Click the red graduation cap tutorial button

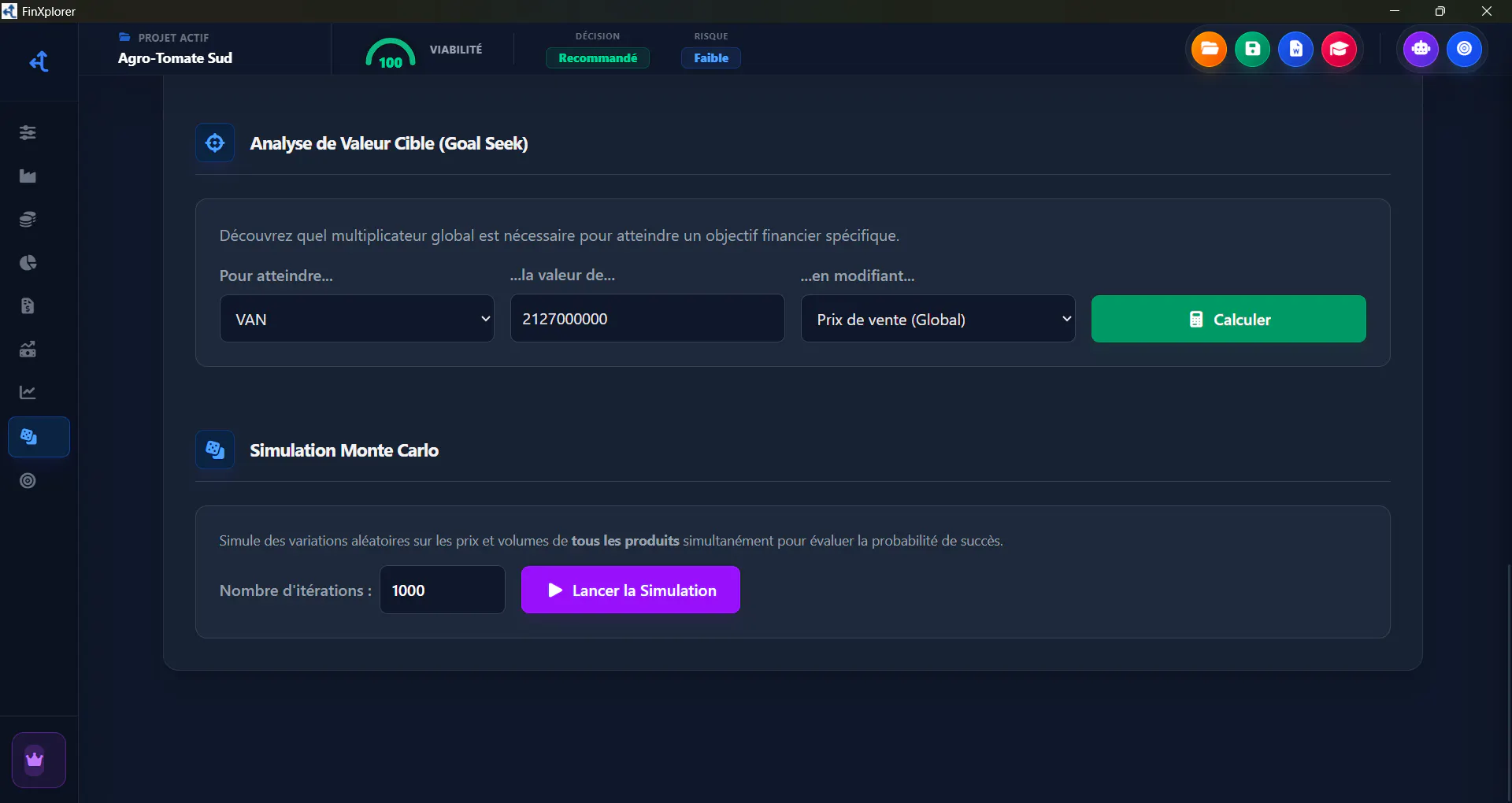pyautogui.click(x=1339, y=49)
